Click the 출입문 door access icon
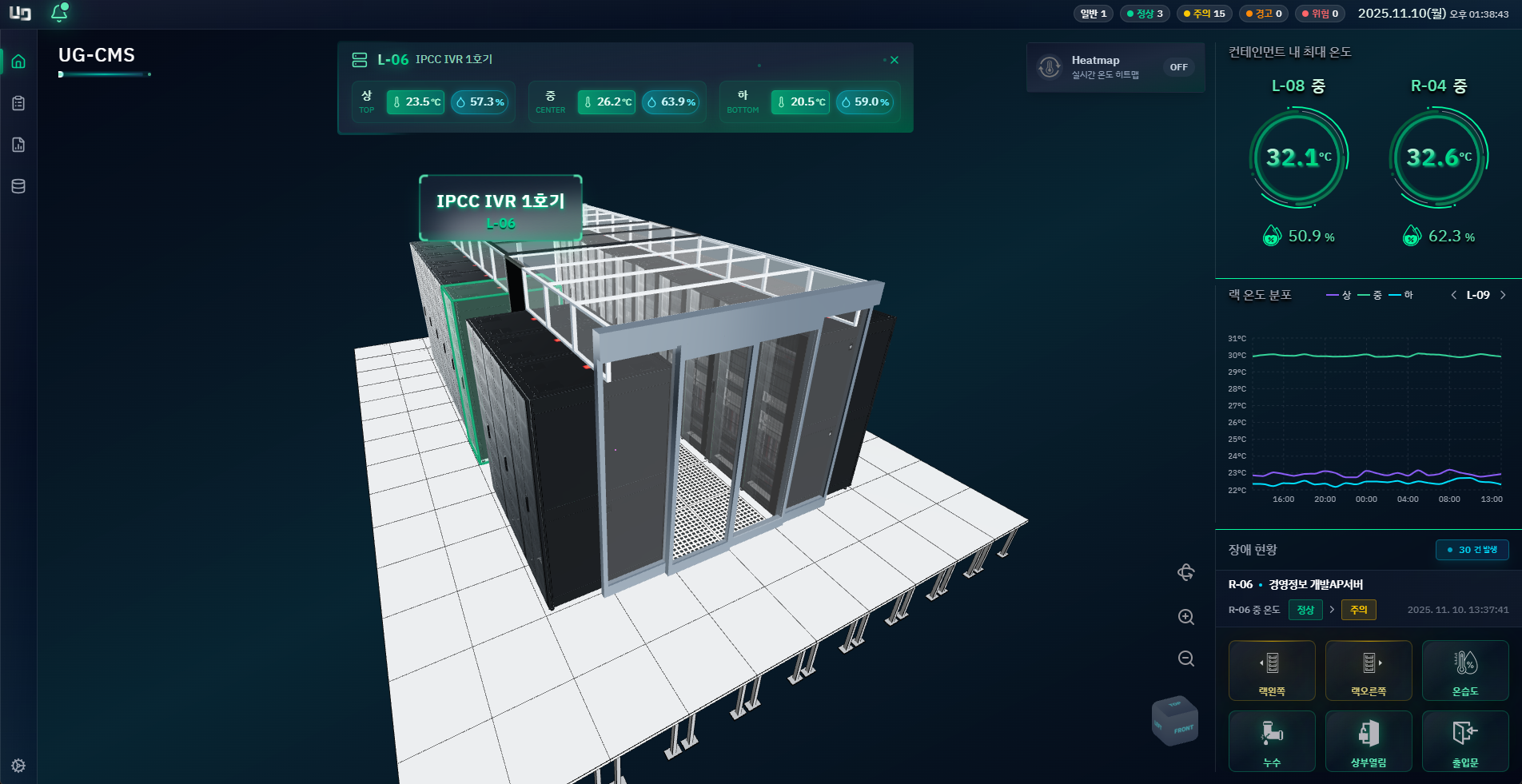Screen dimensions: 1522x784 [x=1464, y=741]
